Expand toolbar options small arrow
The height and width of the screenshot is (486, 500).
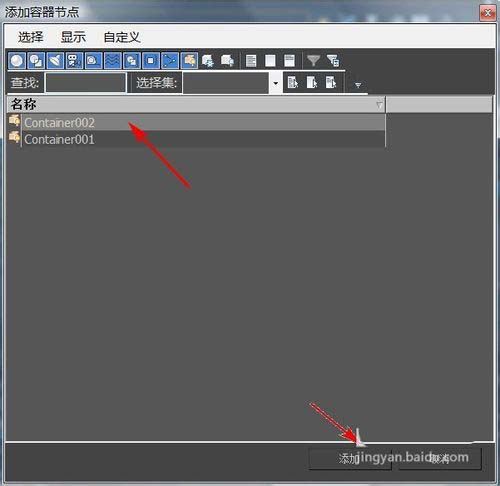point(358,85)
